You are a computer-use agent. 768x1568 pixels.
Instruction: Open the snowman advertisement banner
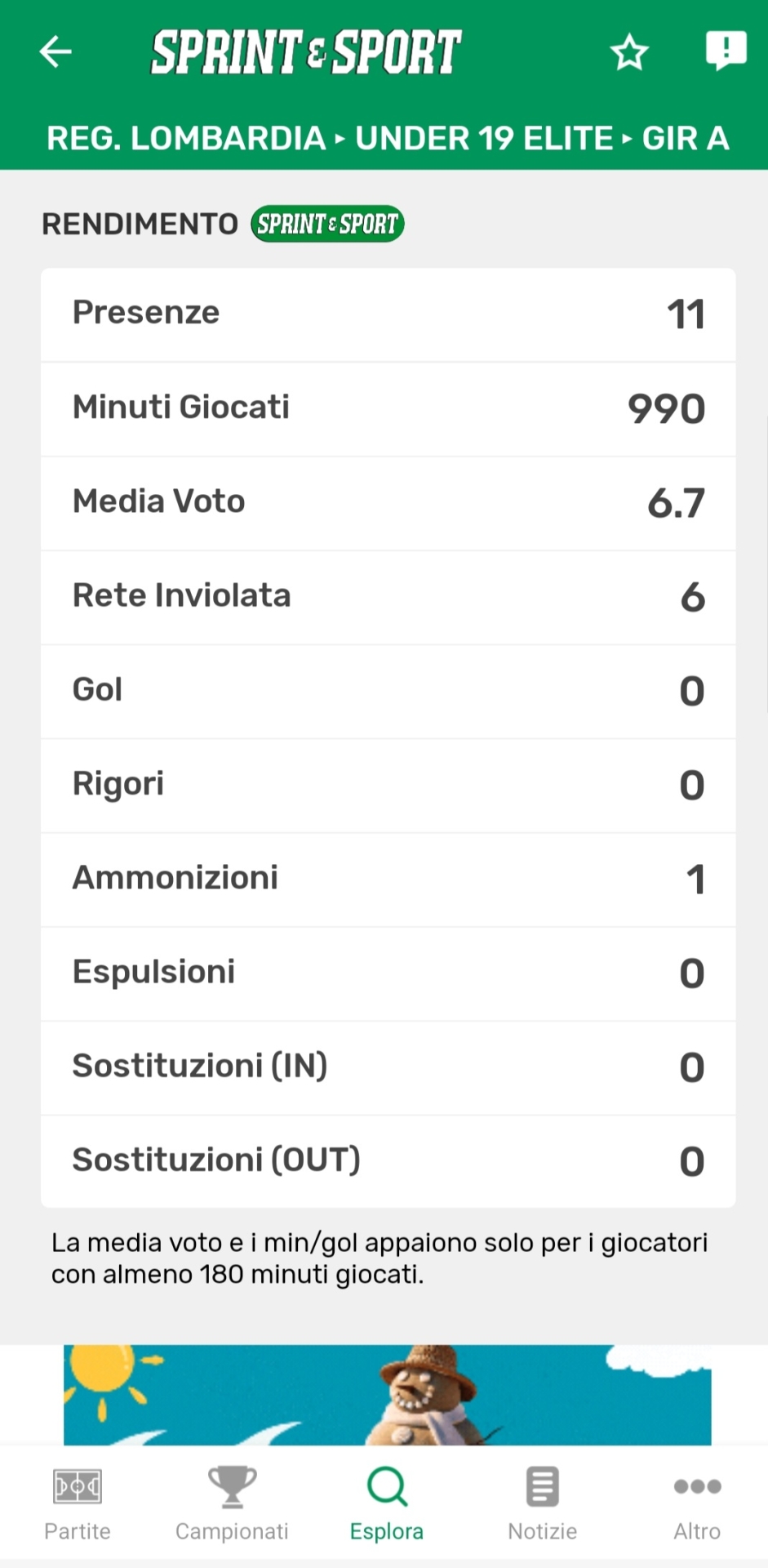tap(388, 1394)
